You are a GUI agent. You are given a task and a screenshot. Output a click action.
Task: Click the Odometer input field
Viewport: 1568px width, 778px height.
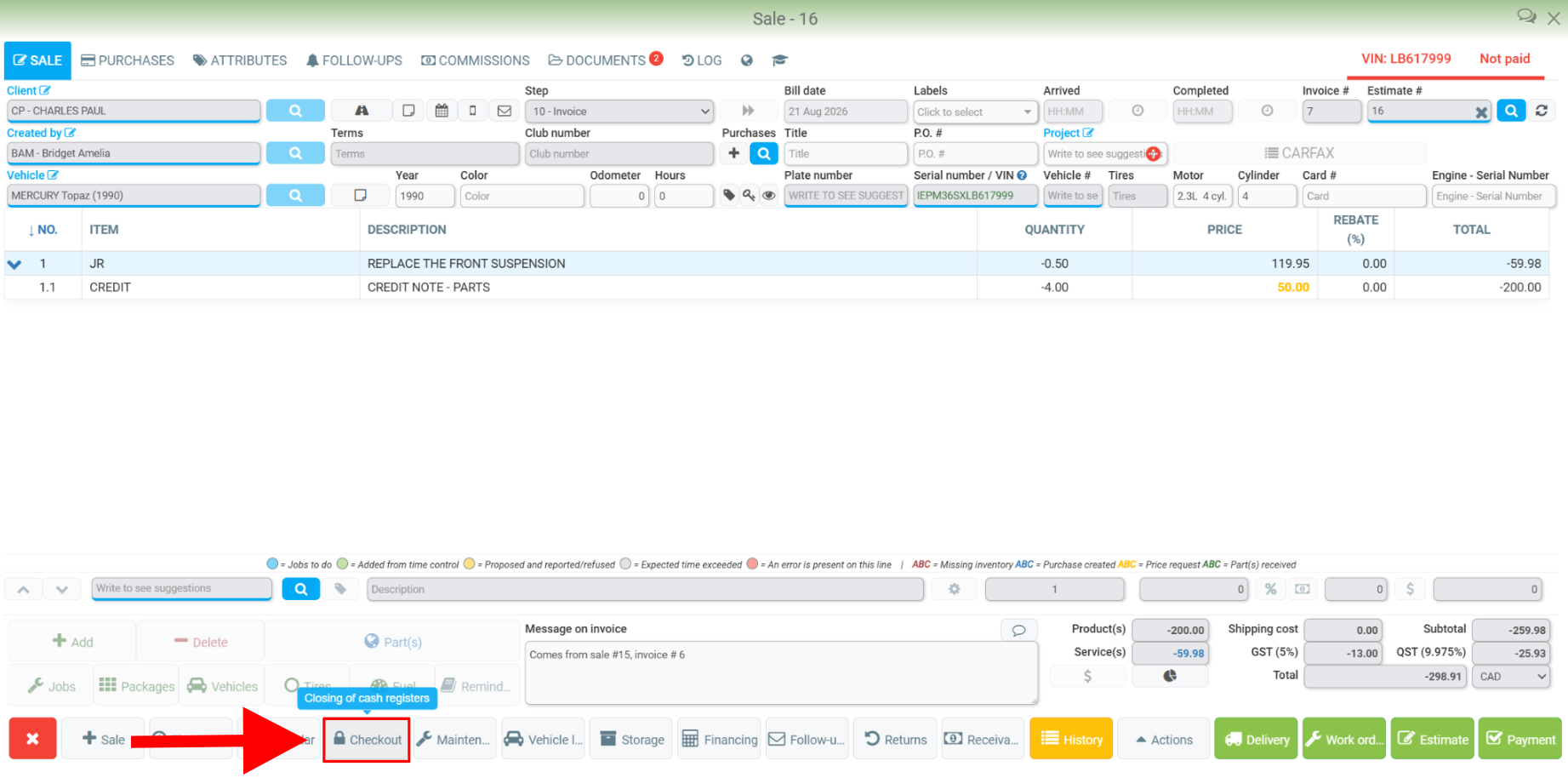click(619, 196)
